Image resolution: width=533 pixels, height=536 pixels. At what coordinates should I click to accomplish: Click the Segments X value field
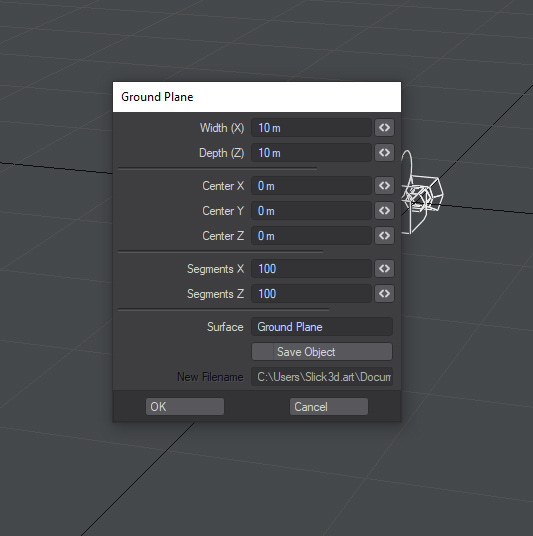click(x=311, y=268)
